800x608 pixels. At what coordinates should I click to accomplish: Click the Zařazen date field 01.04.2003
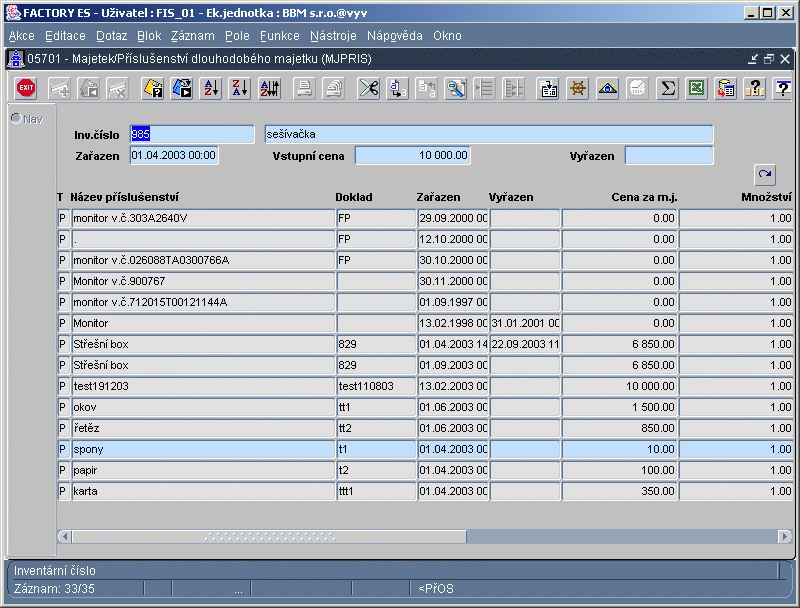174,155
